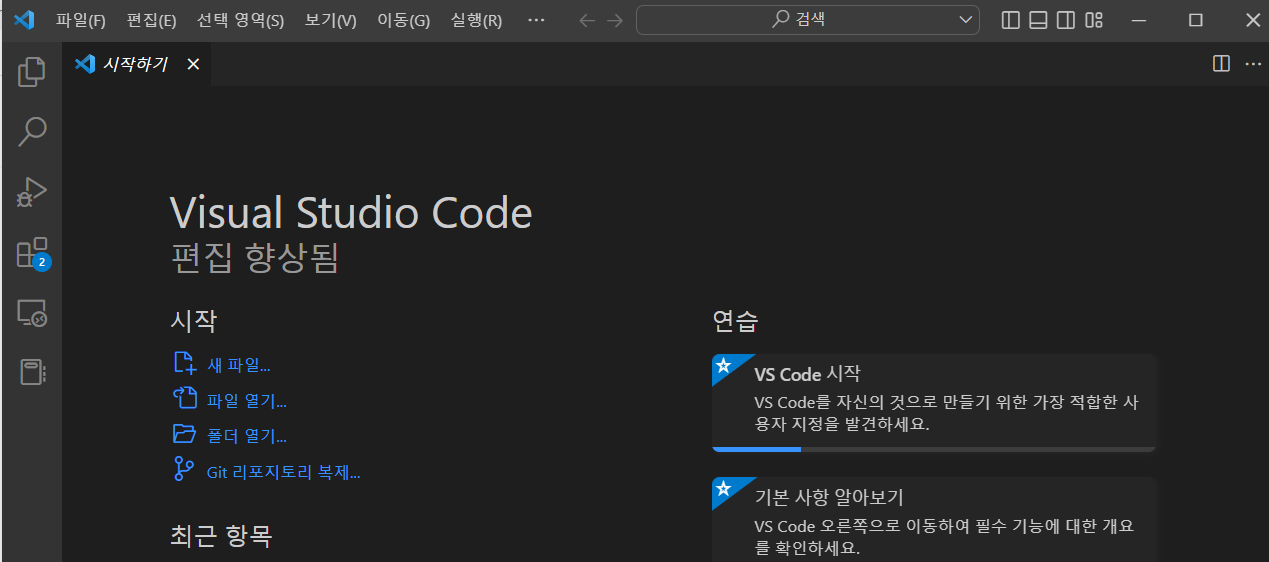Open editor More Actions ellipsis
Screen dimensions: 1269x562
point(1253,64)
